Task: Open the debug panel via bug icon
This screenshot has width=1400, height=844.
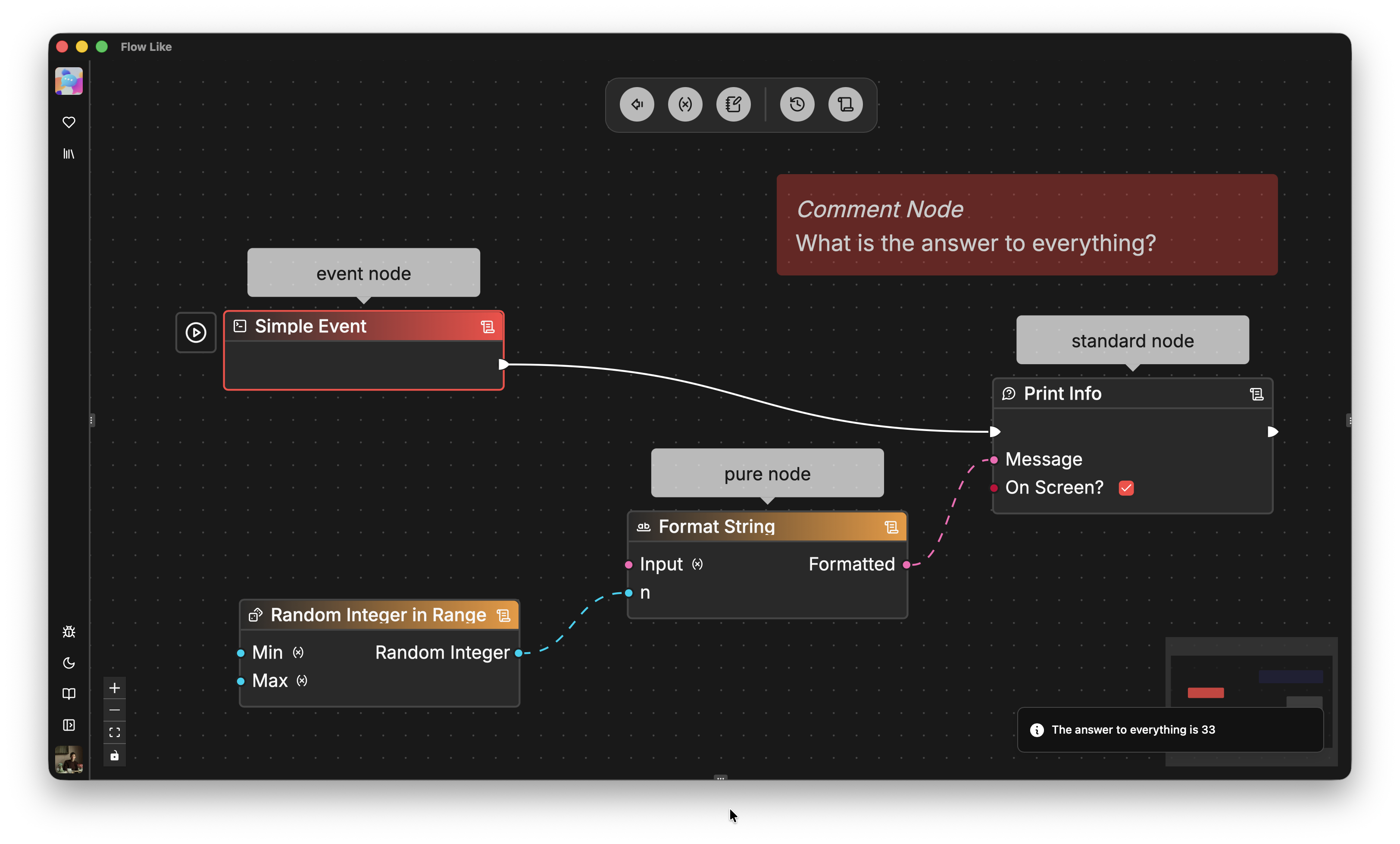Action: click(x=69, y=631)
